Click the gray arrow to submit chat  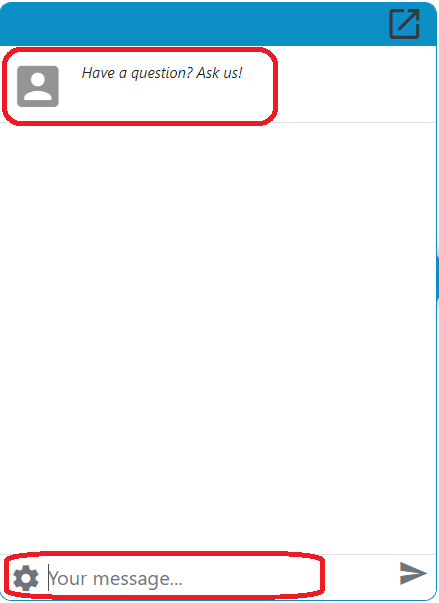pos(413,573)
